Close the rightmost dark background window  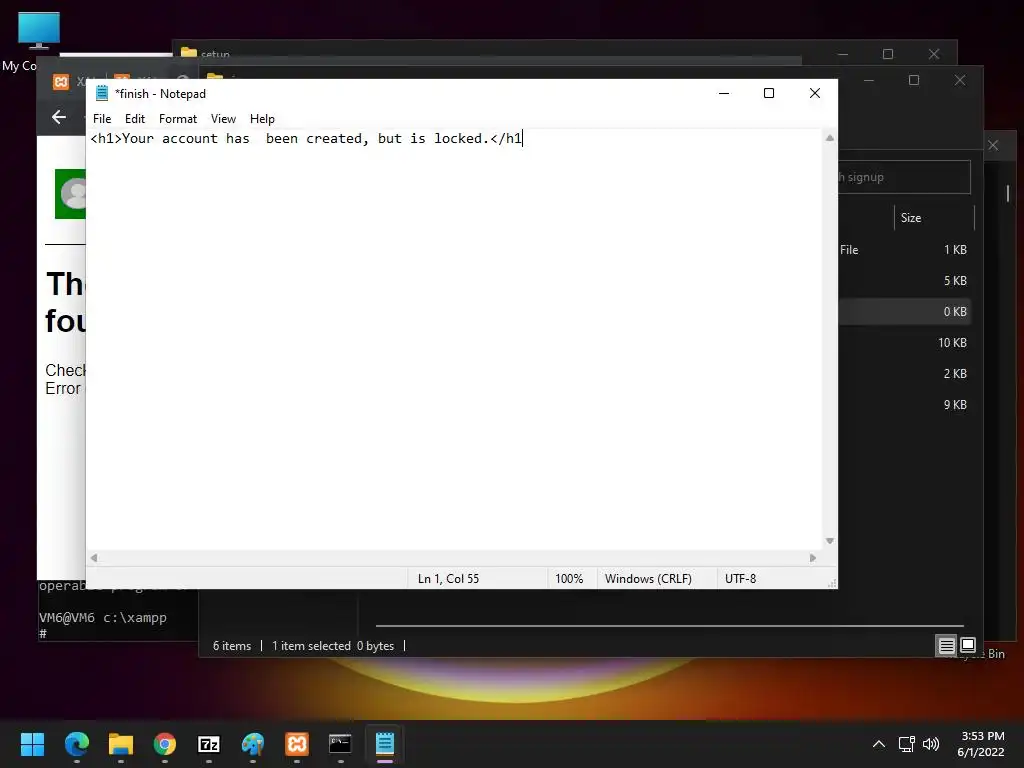pyautogui.click(x=993, y=145)
